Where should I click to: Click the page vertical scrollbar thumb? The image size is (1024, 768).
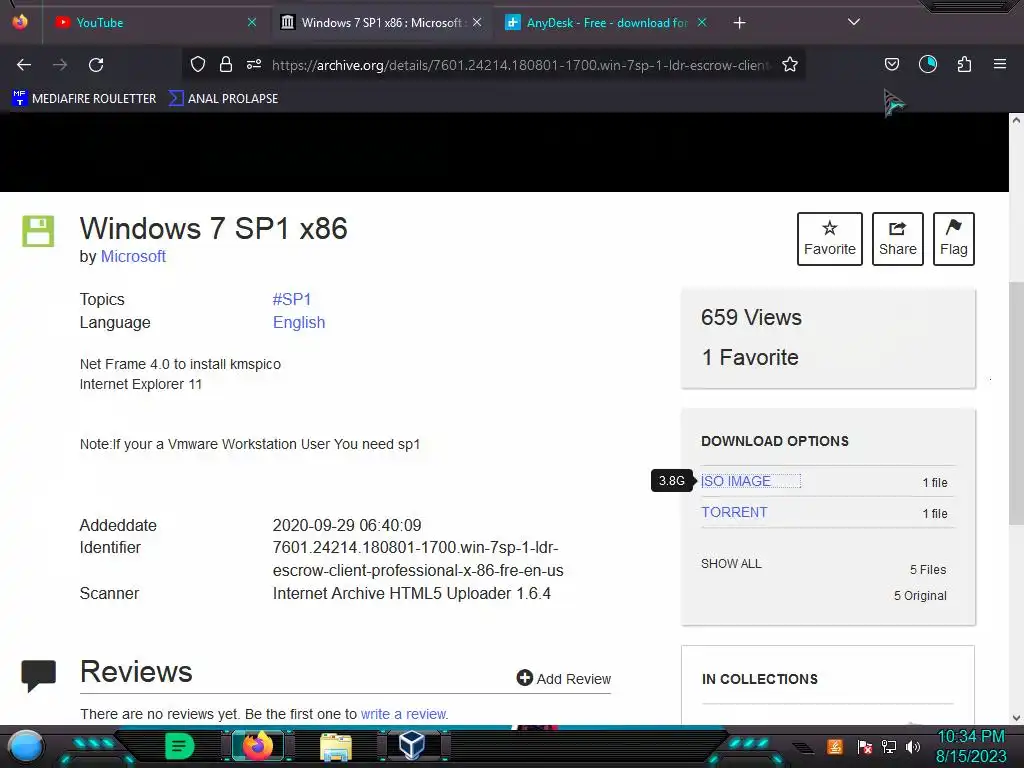[x=1016, y=403]
